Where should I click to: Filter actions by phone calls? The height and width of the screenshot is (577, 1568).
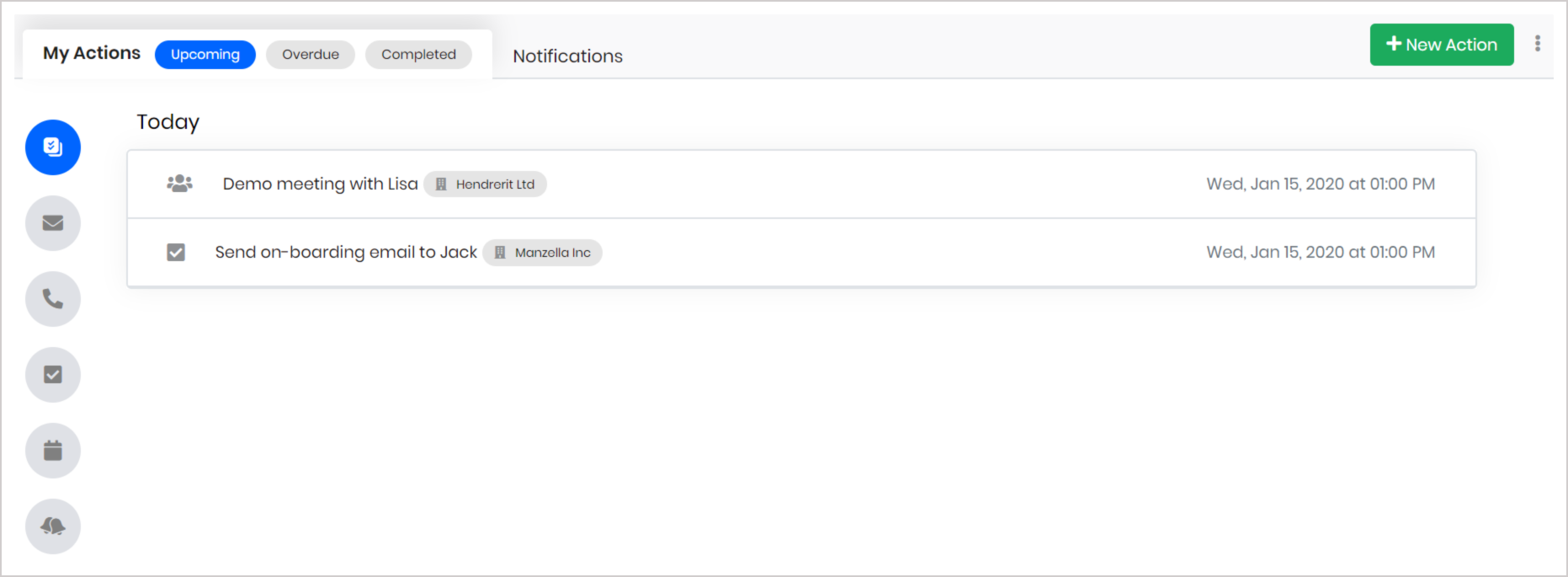coord(52,298)
